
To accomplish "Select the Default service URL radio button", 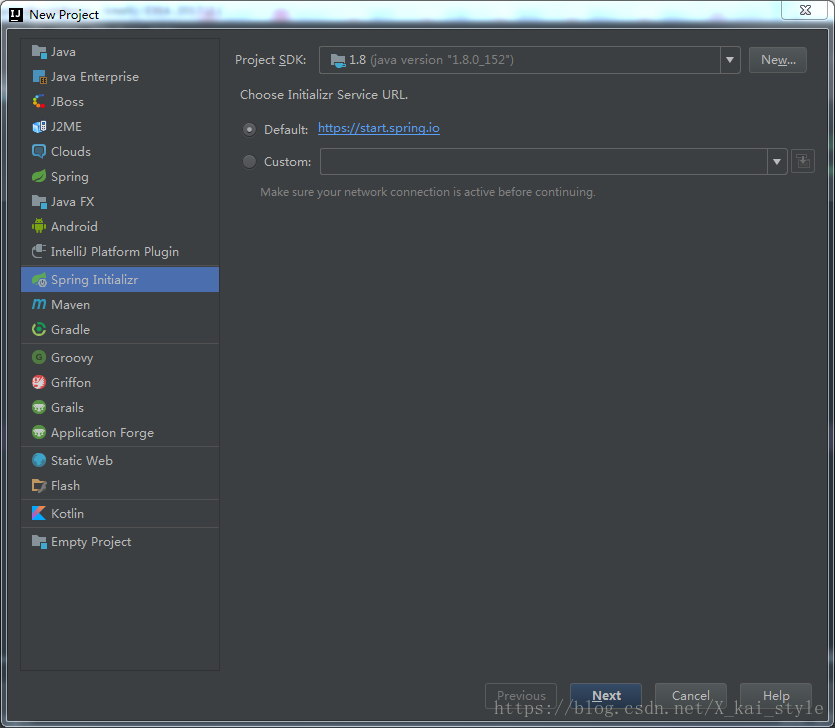I will (x=249, y=129).
